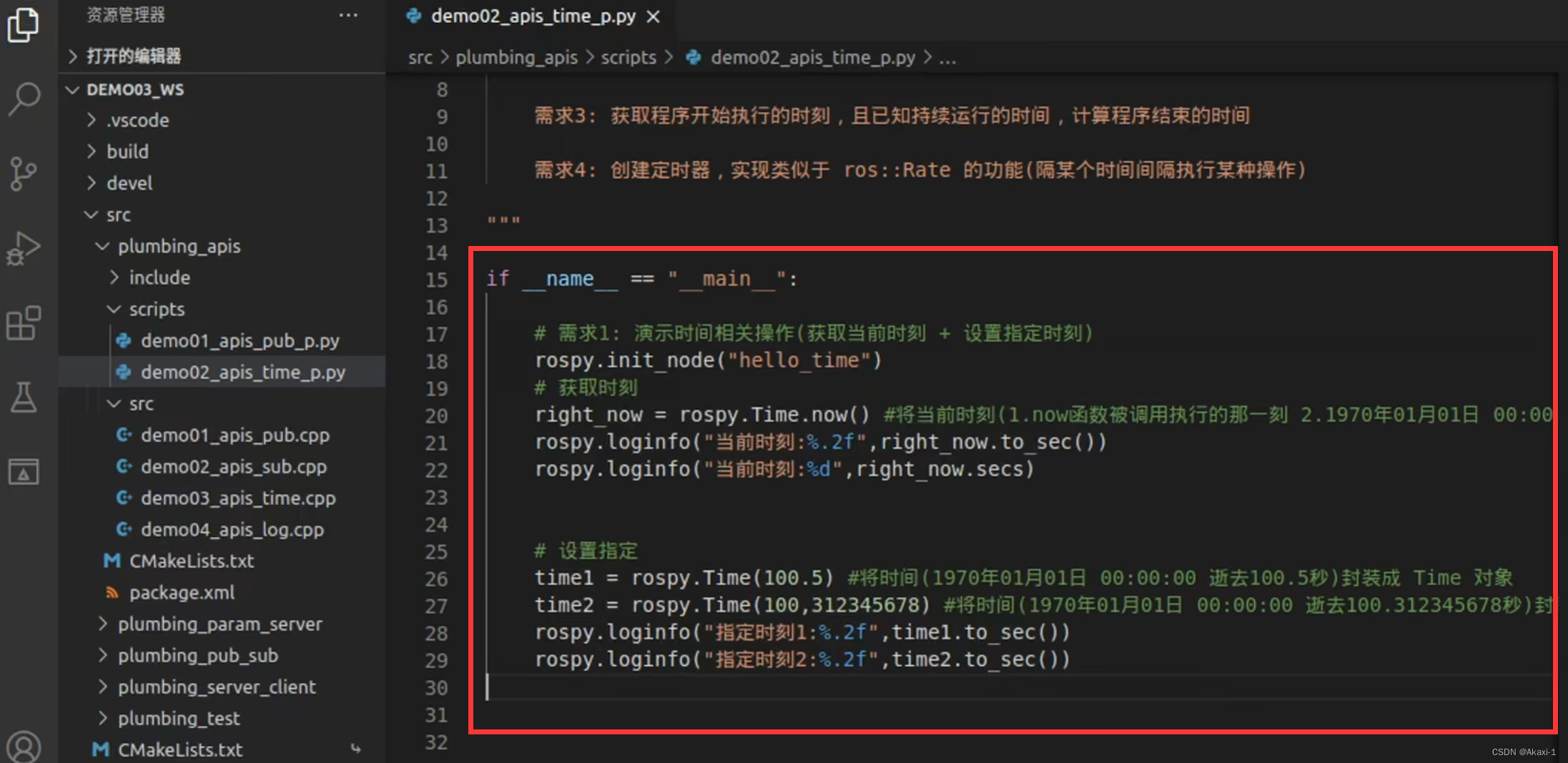
Task: Expand the devel folder
Action: pos(129,183)
